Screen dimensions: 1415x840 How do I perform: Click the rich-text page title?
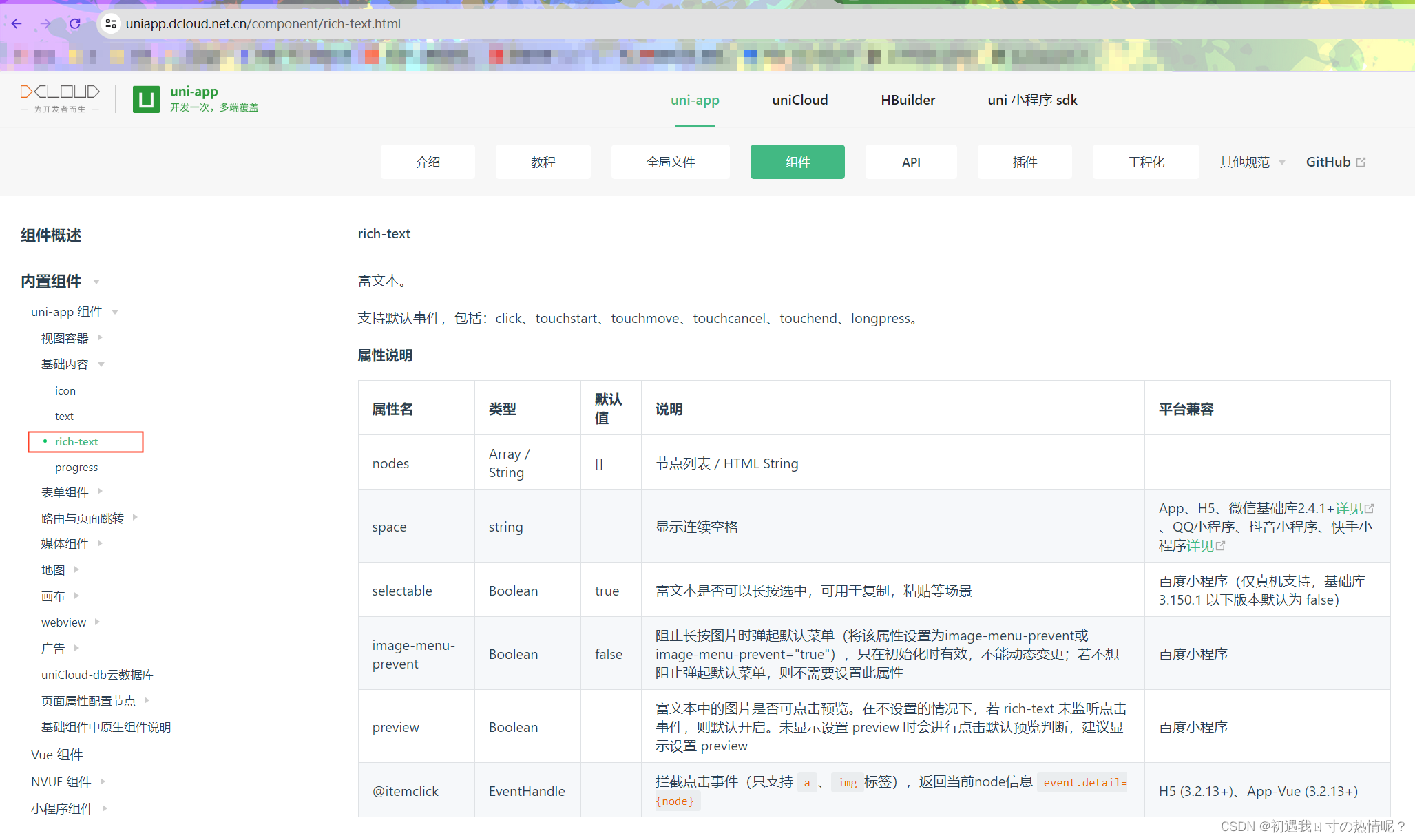pyautogui.click(x=384, y=233)
